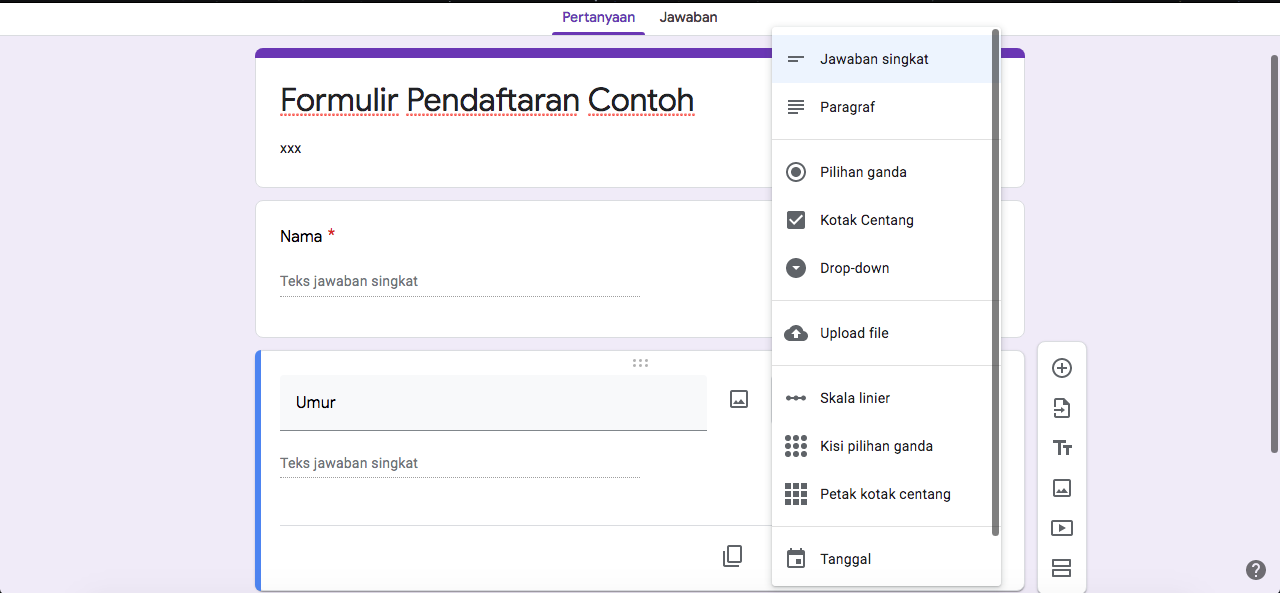Screen dimensions: 1280x593
Task: Click the Umur question title field
Action: tap(493, 403)
